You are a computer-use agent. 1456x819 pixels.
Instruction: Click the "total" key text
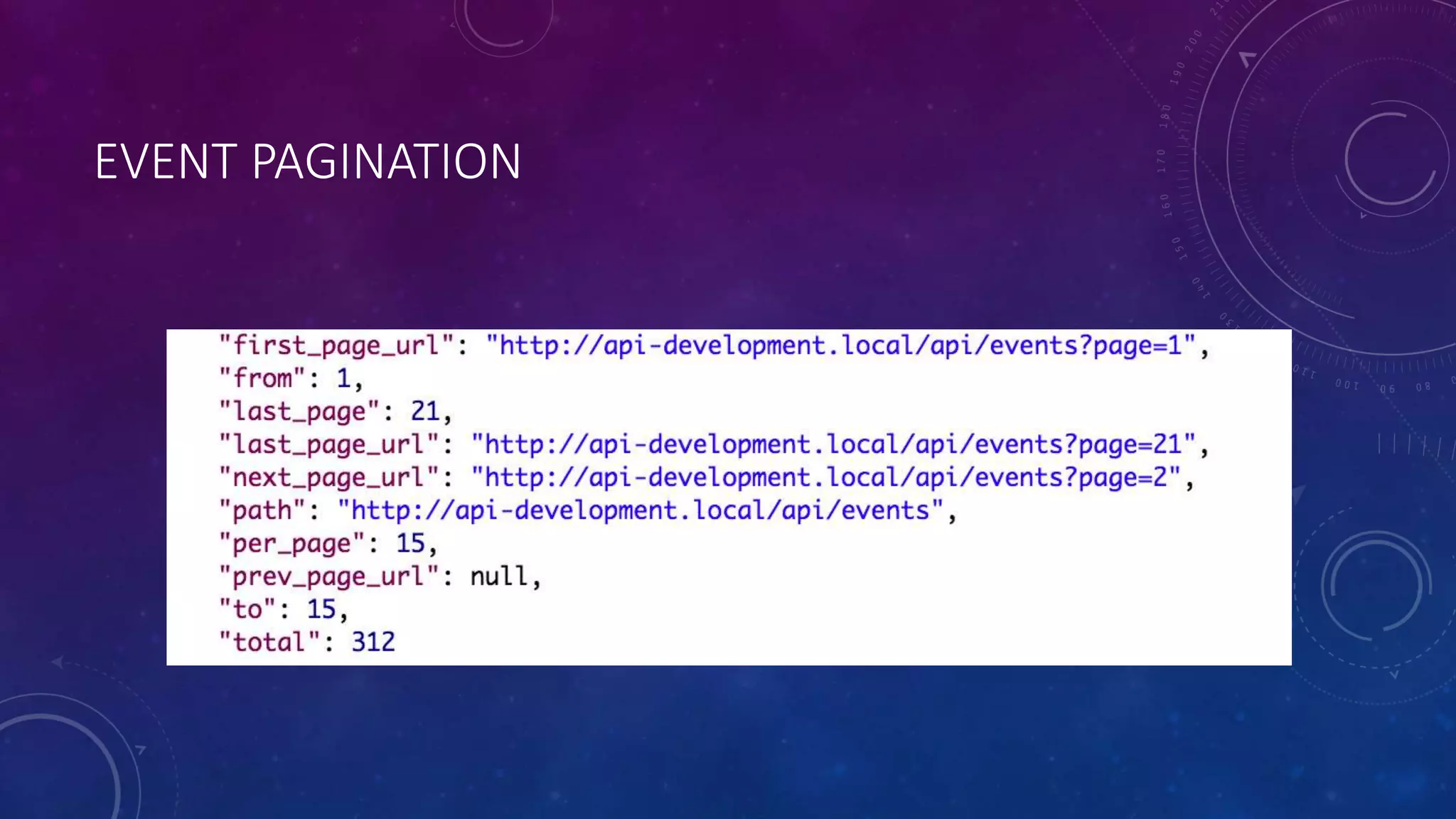269,643
